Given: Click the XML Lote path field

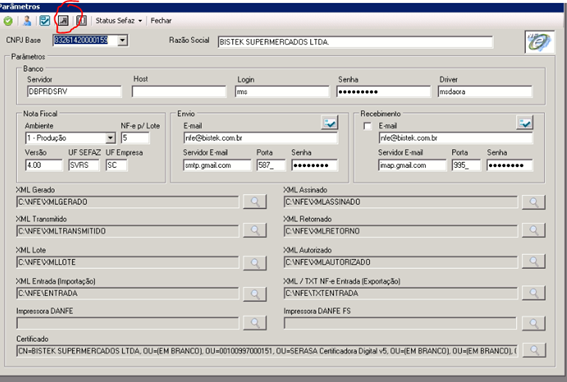Looking at the screenshot, I should click(127, 262).
